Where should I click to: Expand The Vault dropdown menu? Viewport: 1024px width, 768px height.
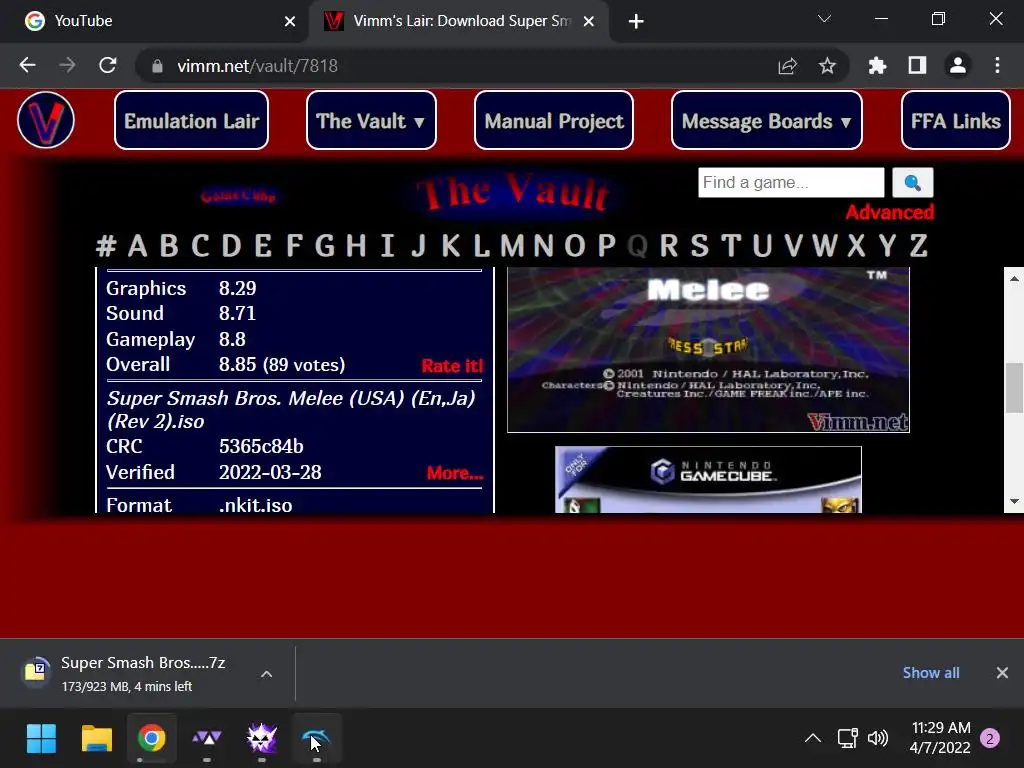371,121
